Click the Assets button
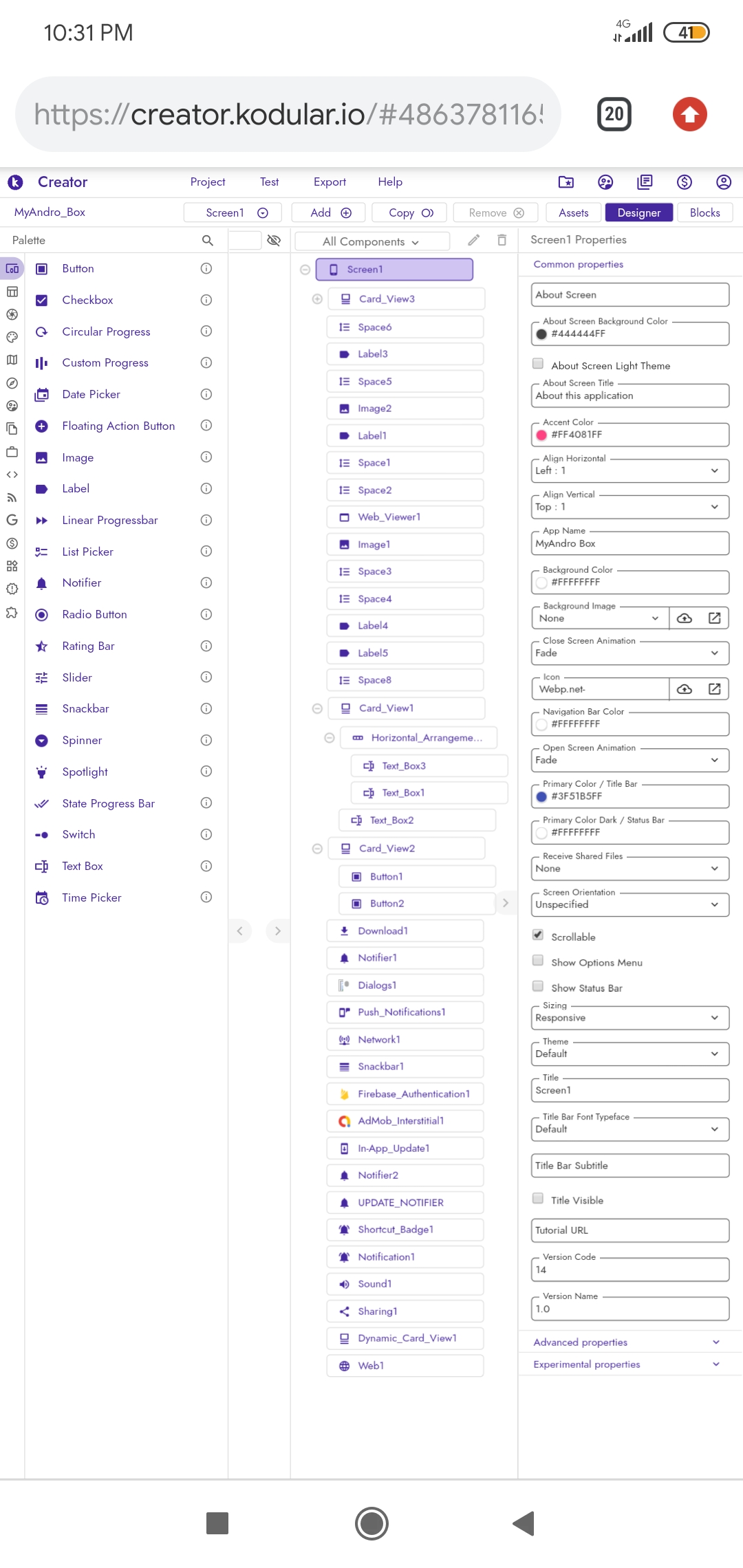Screen dimensions: 743x1568 tap(574, 213)
